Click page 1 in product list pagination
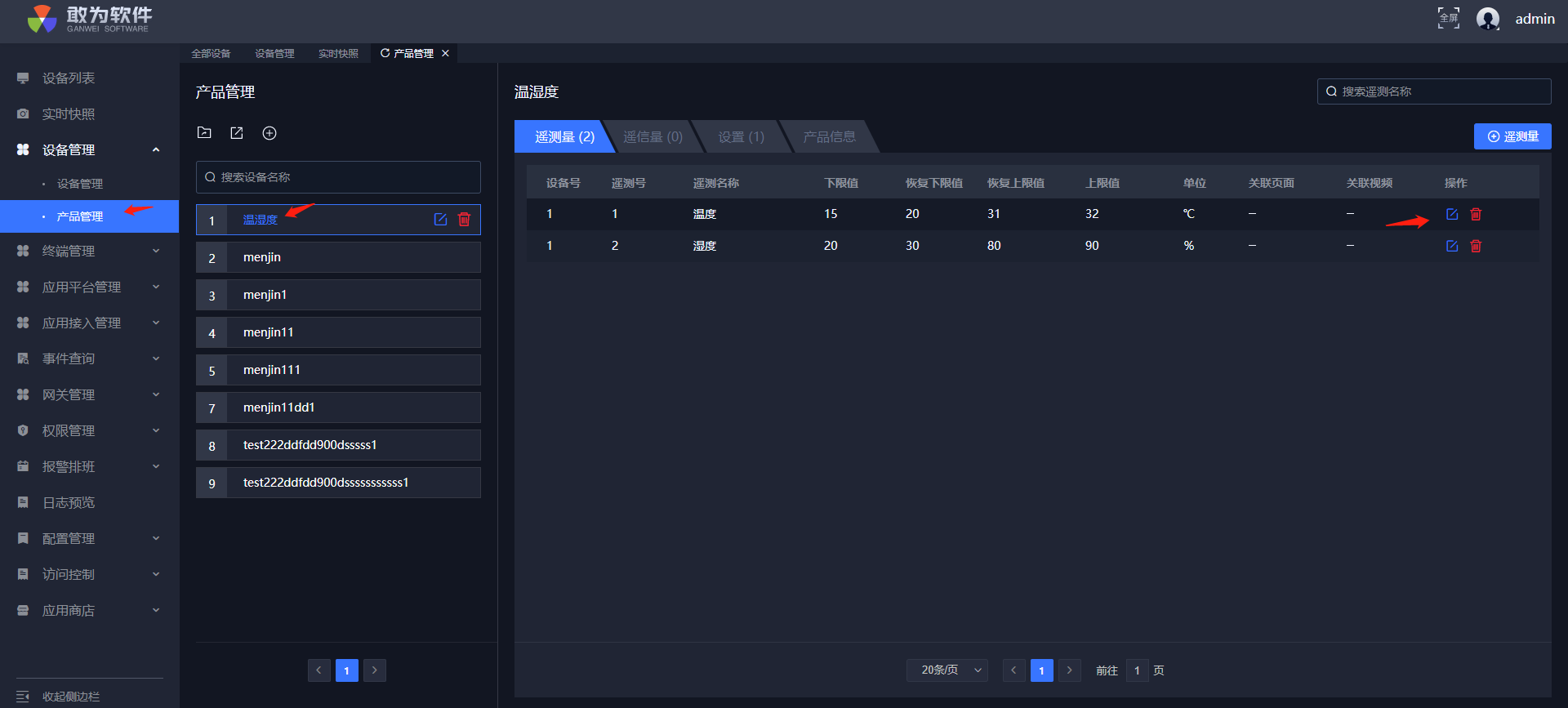Viewport: 1568px width, 708px height. 347,670
